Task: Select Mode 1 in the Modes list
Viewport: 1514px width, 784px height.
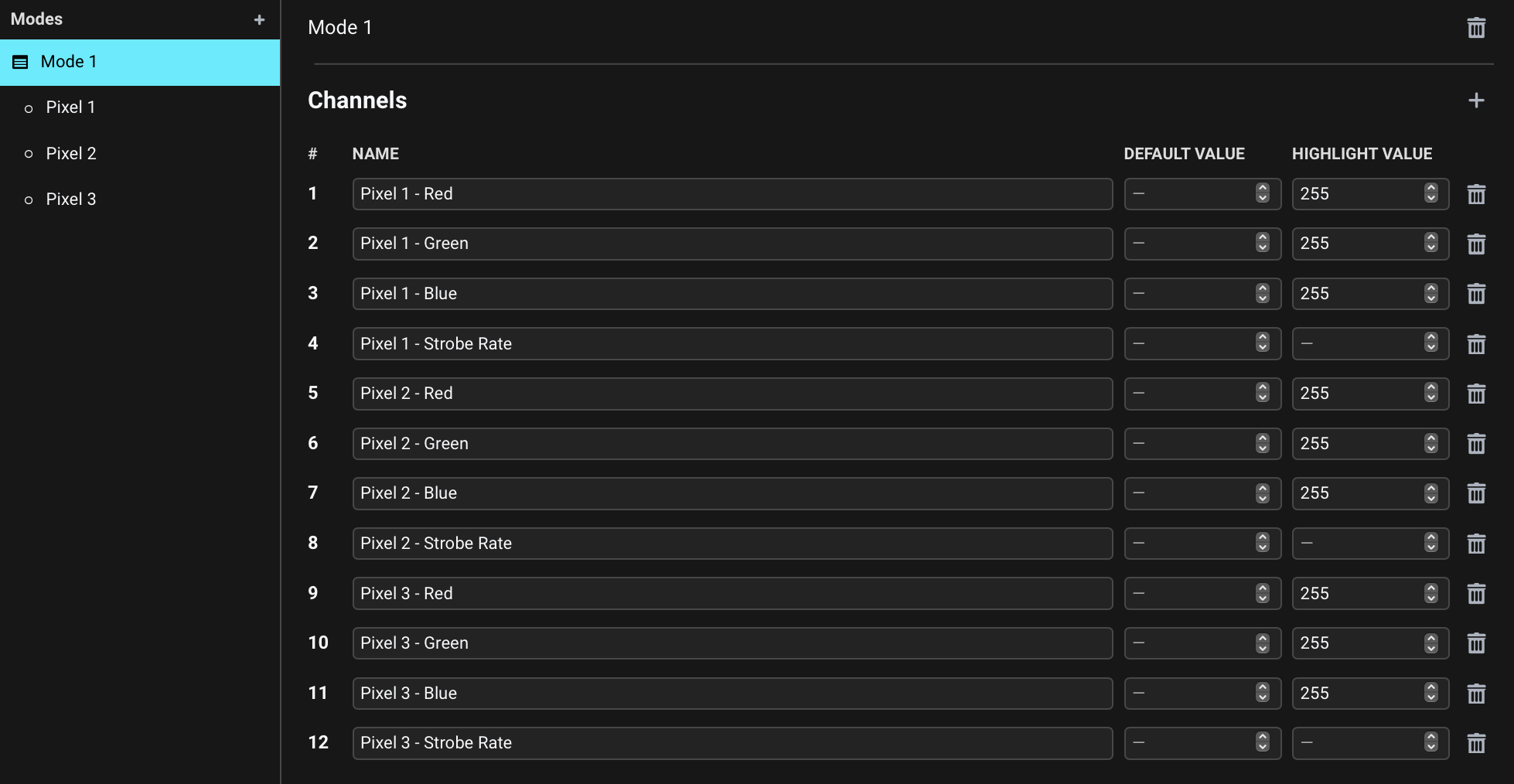Action: point(140,62)
